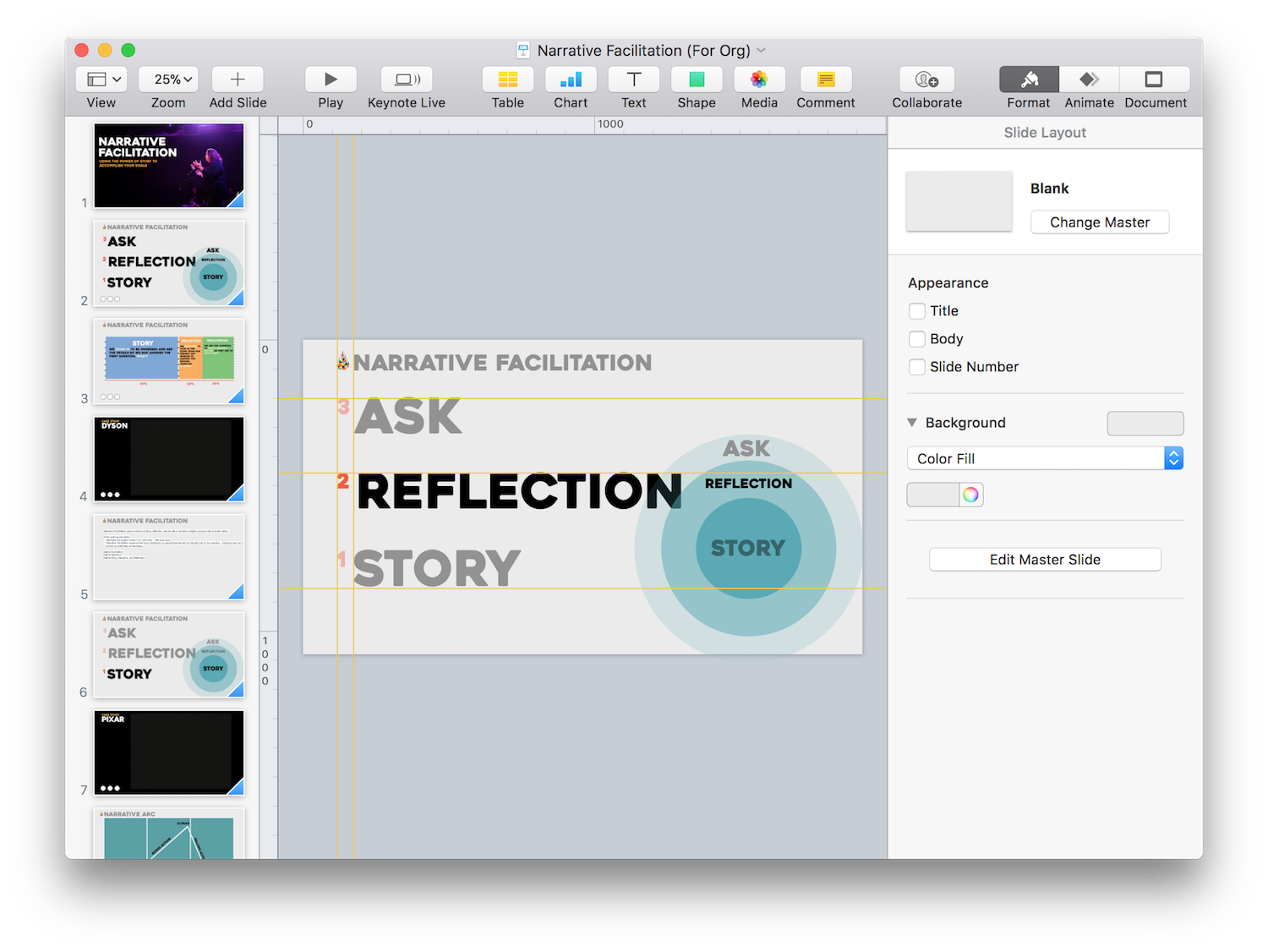Add a text box with the Text icon

(x=633, y=79)
